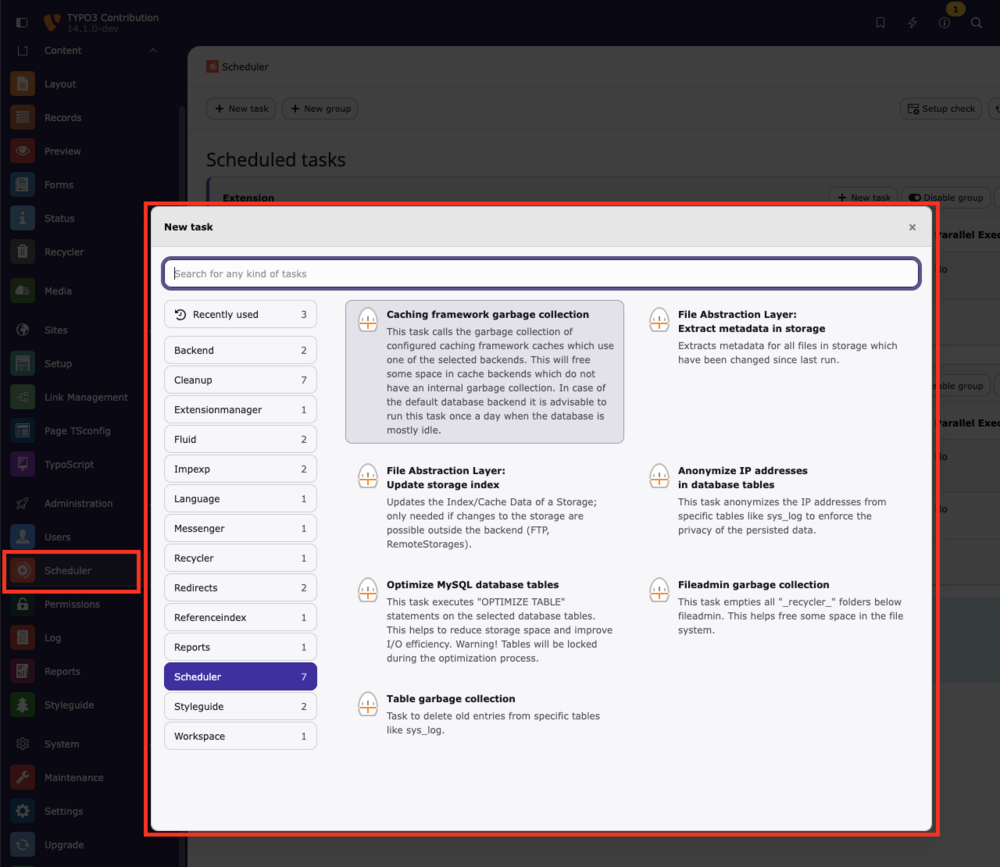Screen dimensions: 1000x867
Task: Select the Scheduler category in New task dialog
Action: (240, 677)
